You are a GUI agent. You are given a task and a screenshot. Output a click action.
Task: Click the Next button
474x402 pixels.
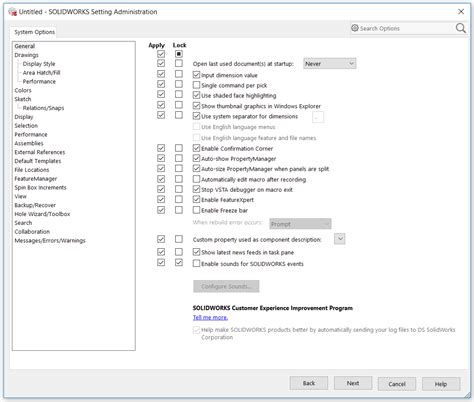coord(353,383)
